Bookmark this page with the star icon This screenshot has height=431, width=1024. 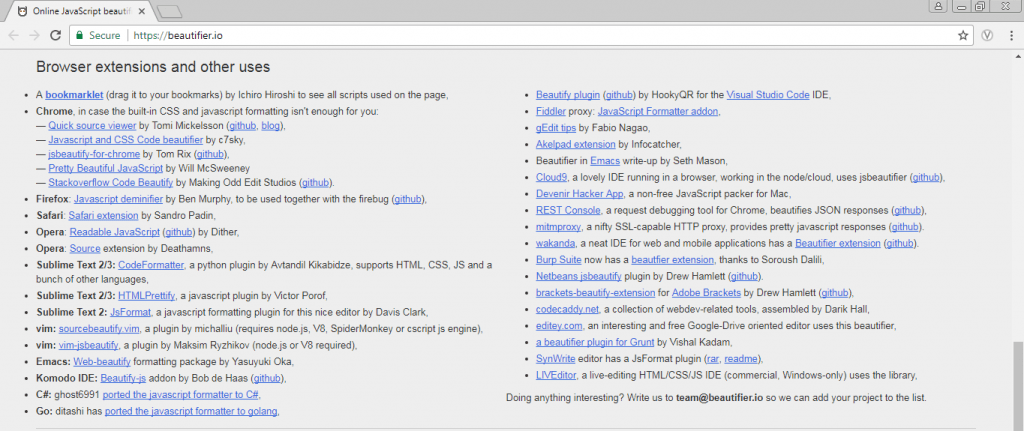pyautogui.click(x=962, y=35)
